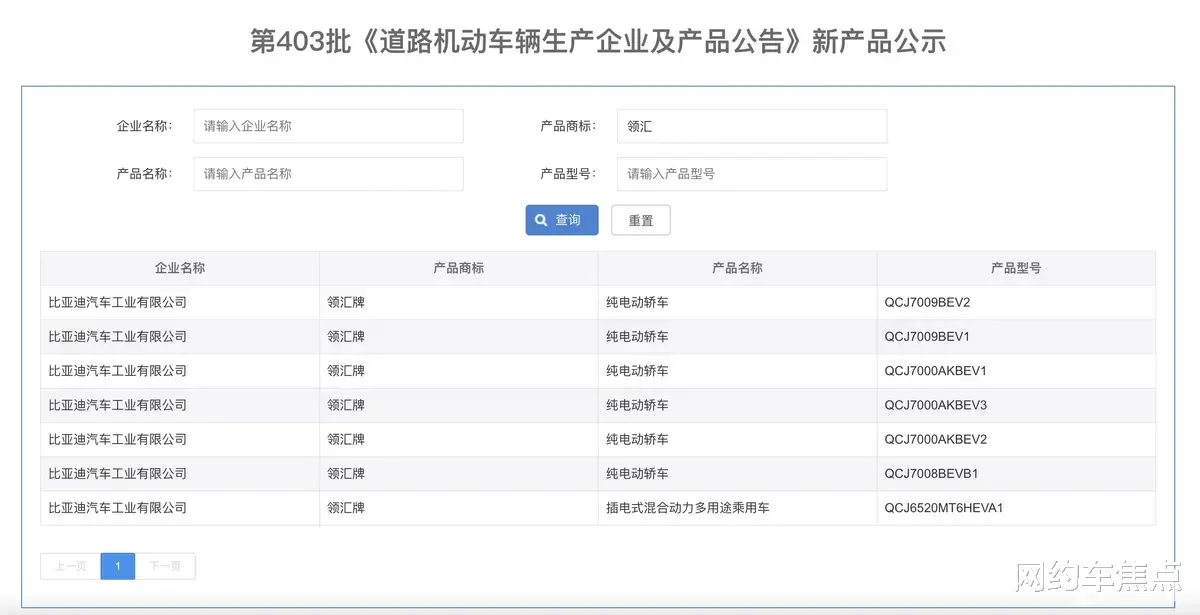The image size is (1200, 615).
Task: Select model QCJ7000AKBEV3 cell
Action: 1016,405
